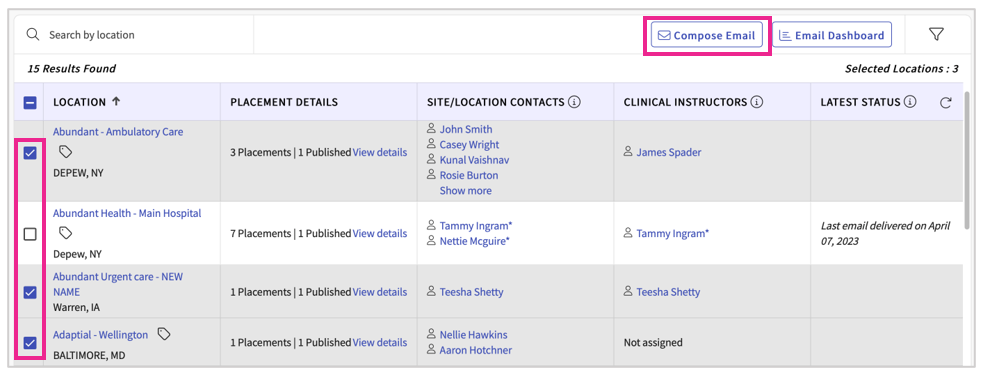Open Adaptial - Wellington location link

point(101,335)
